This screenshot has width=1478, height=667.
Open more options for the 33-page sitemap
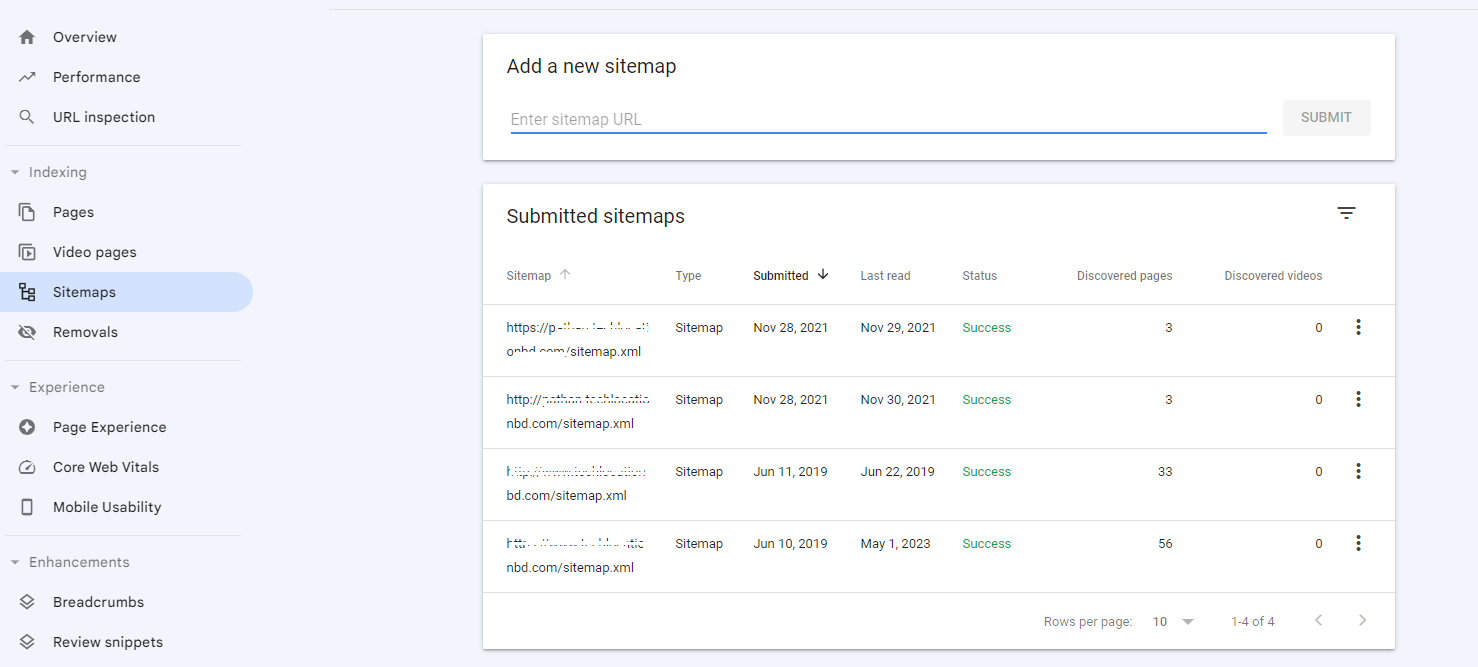pyautogui.click(x=1358, y=471)
